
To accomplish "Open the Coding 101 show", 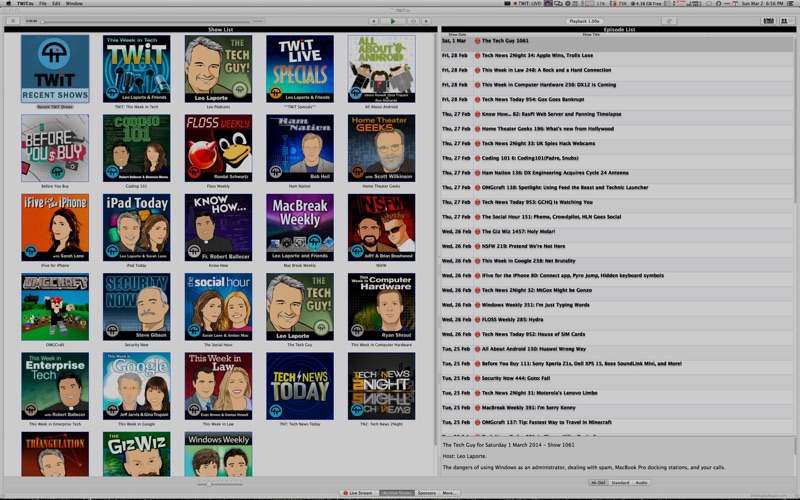I will (x=137, y=148).
